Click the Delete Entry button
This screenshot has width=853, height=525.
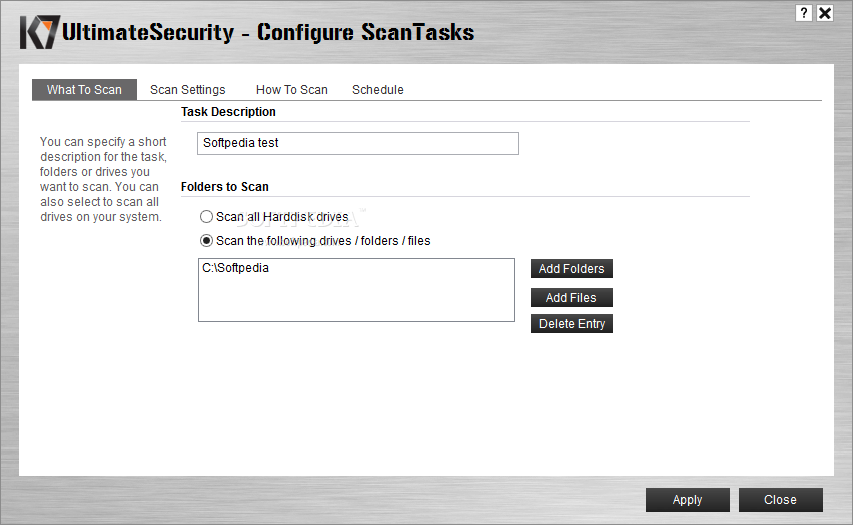coord(572,324)
